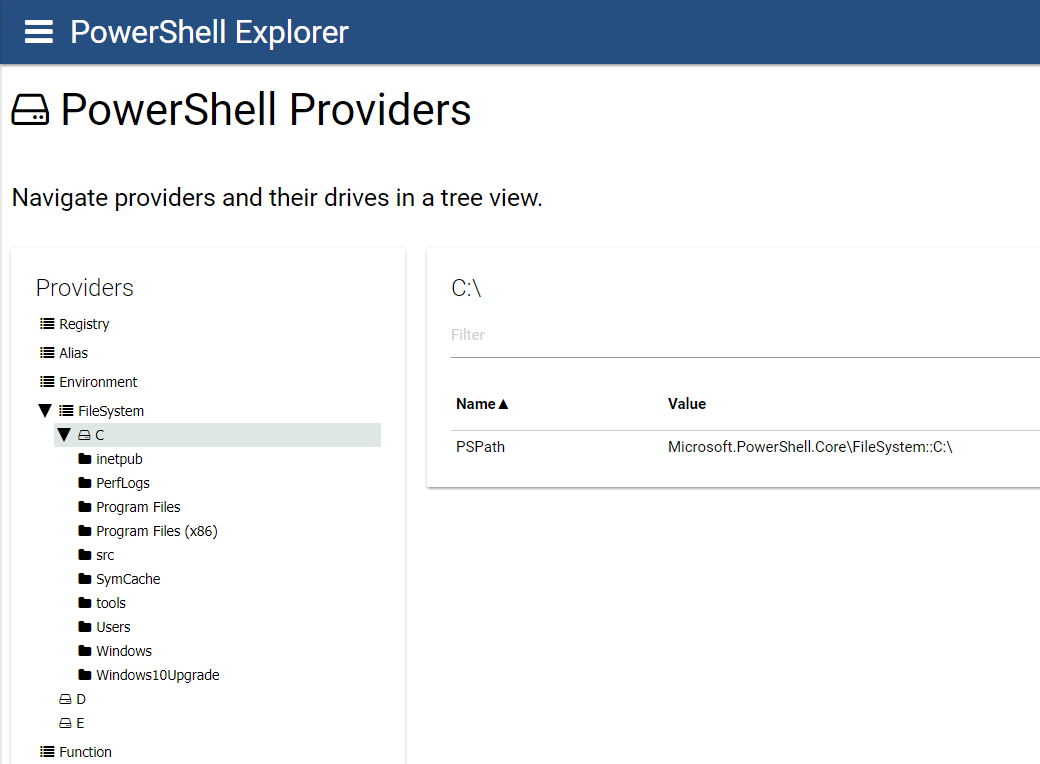The width and height of the screenshot is (1040, 764).
Task: Select the Alias provider
Action: click(x=74, y=353)
